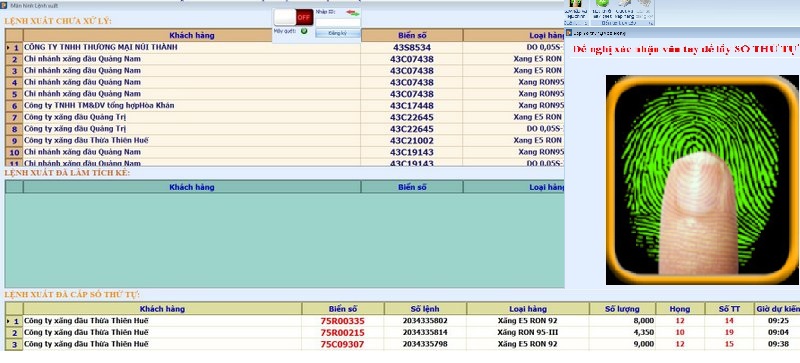Click the Giờ dự kiến column header
The image size is (800, 363).
[x=777, y=308]
